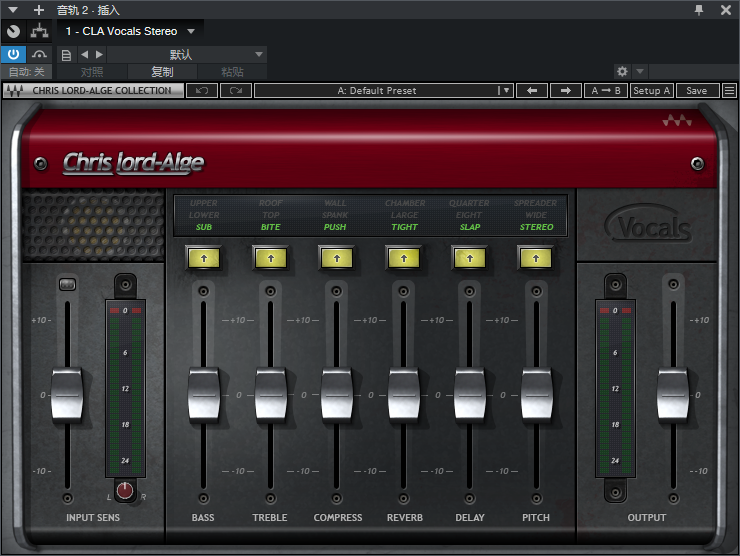The width and height of the screenshot is (740, 556).
Task: Save the current Waves preset
Action: tap(697, 91)
